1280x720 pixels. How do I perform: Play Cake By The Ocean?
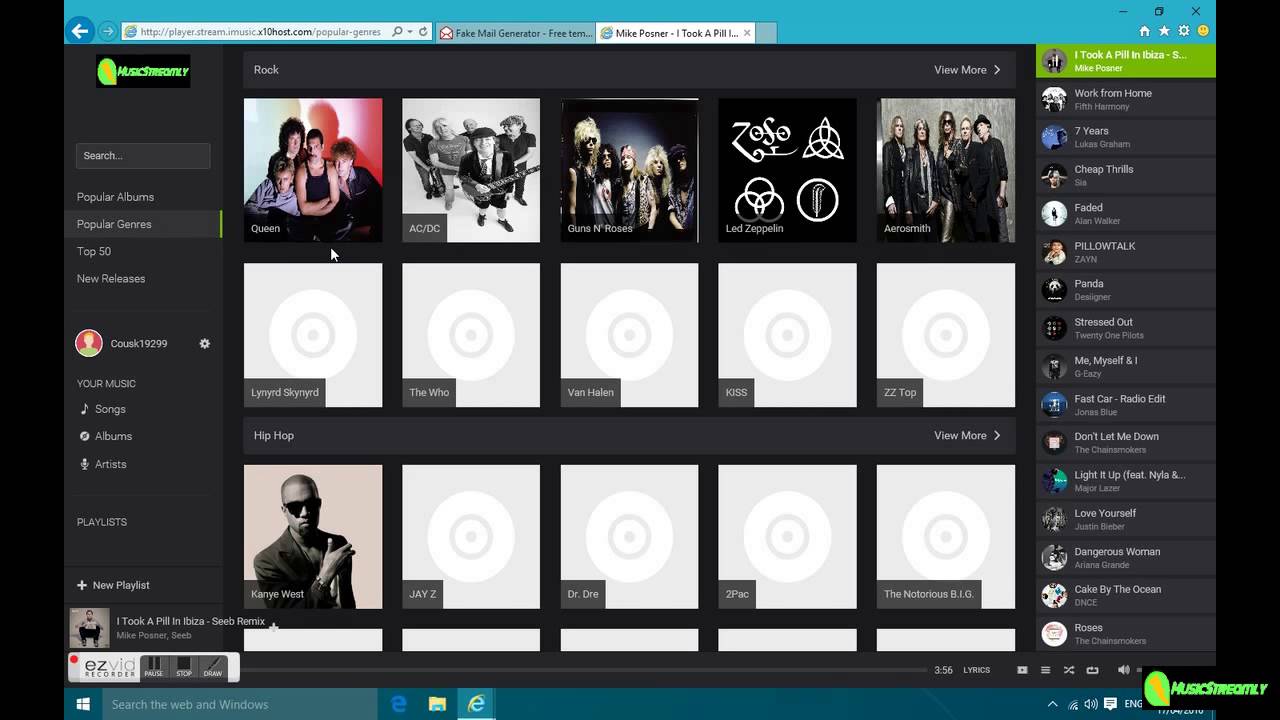pos(1126,595)
